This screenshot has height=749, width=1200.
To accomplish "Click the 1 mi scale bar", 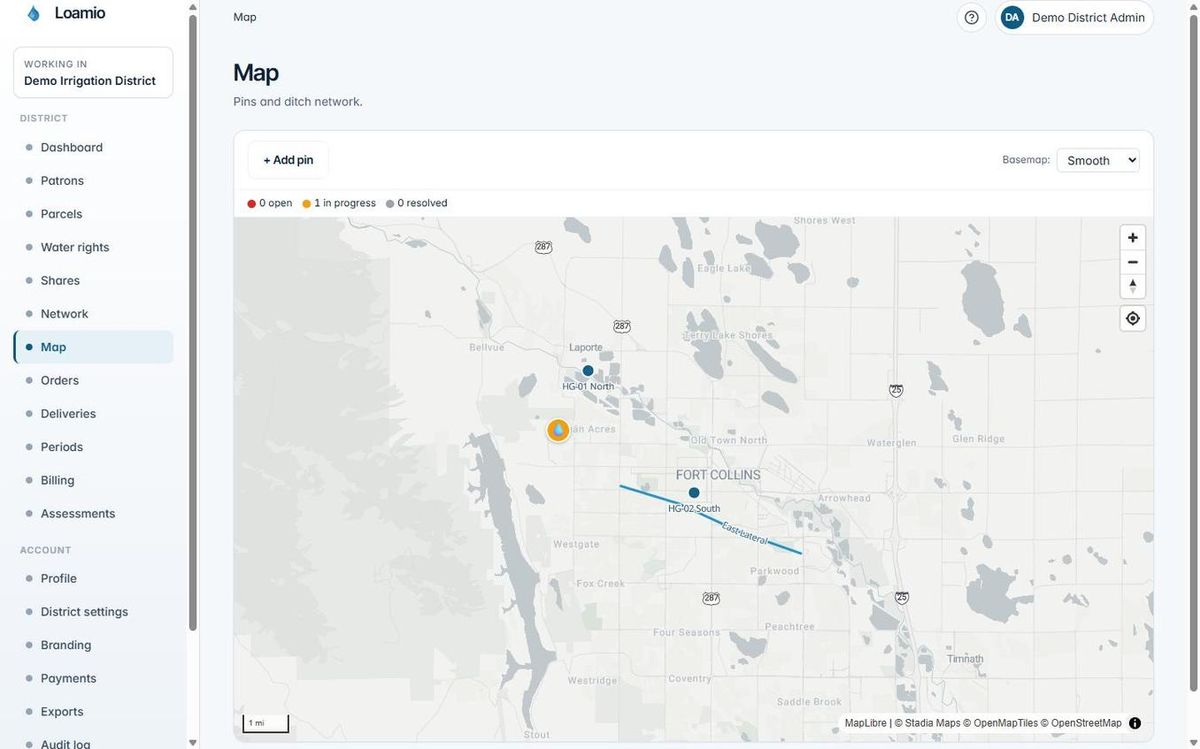I will tap(265, 723).
